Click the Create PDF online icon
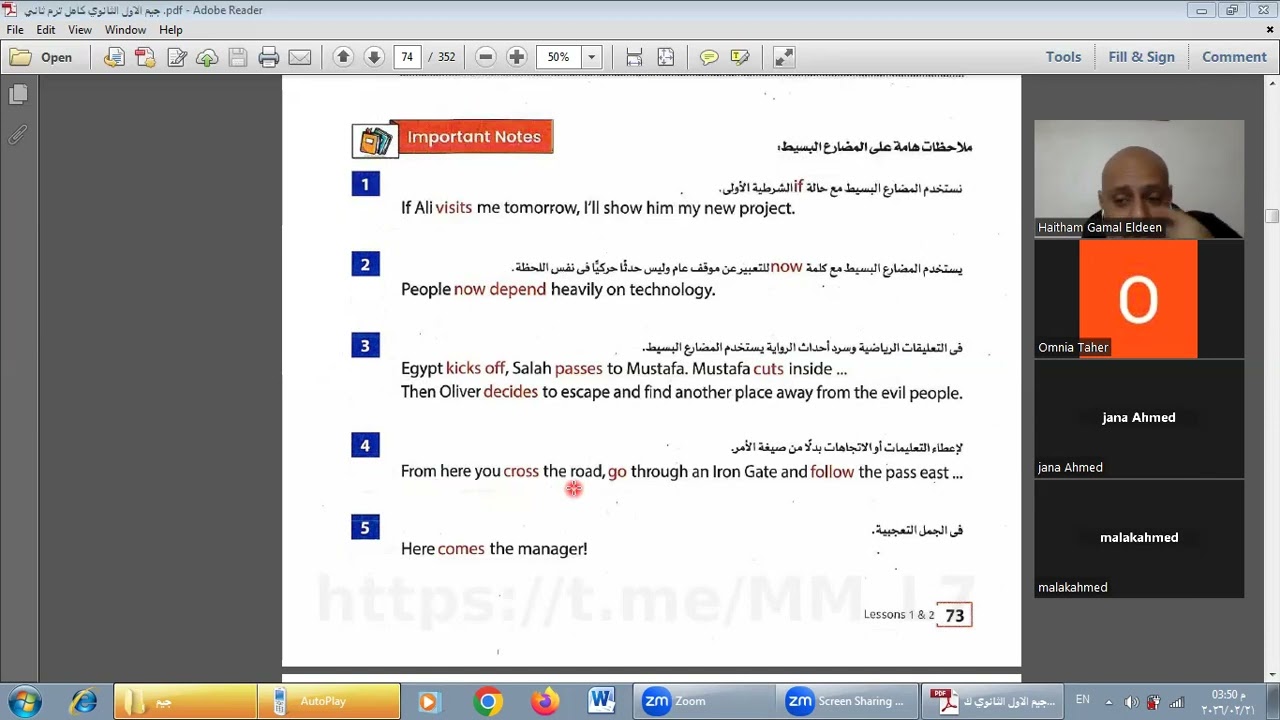 [115, 57]
